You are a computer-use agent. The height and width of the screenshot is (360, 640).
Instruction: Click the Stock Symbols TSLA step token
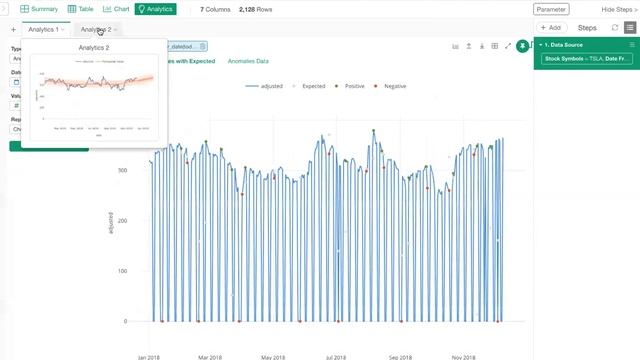pyautogui.click(x=587, y=59)
